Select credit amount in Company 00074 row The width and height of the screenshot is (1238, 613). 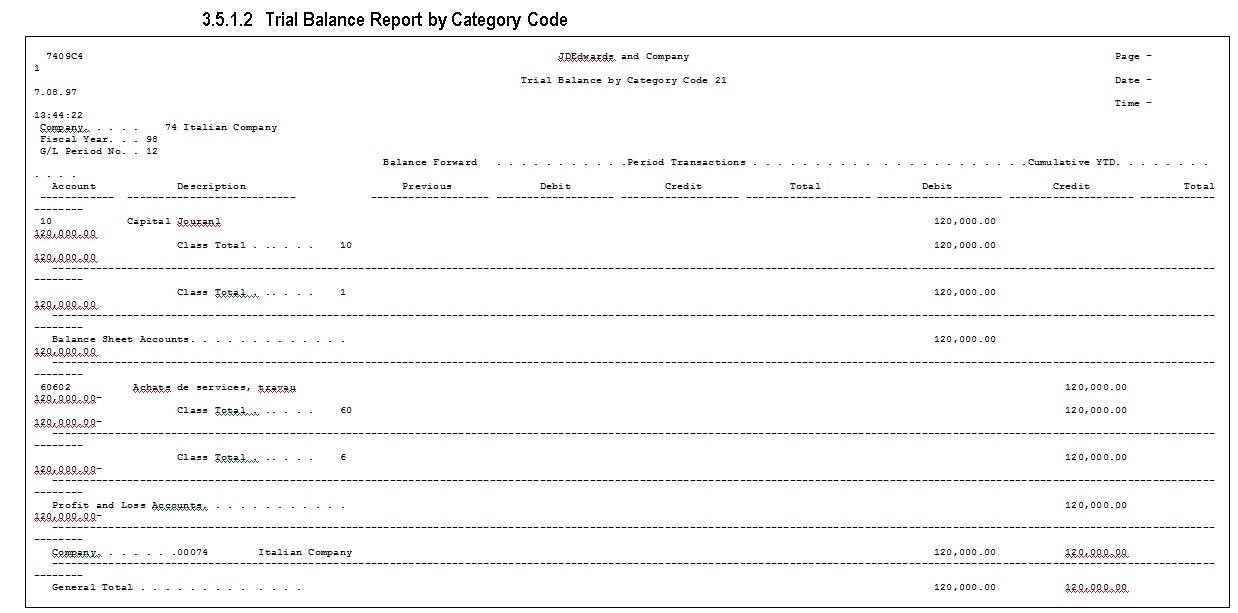point(1095,552)
